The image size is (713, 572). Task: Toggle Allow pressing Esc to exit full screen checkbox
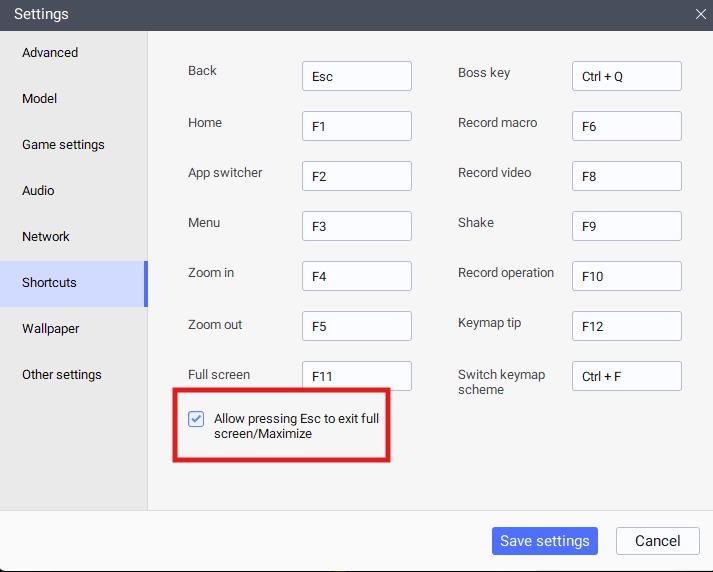[x=196, y=419]
